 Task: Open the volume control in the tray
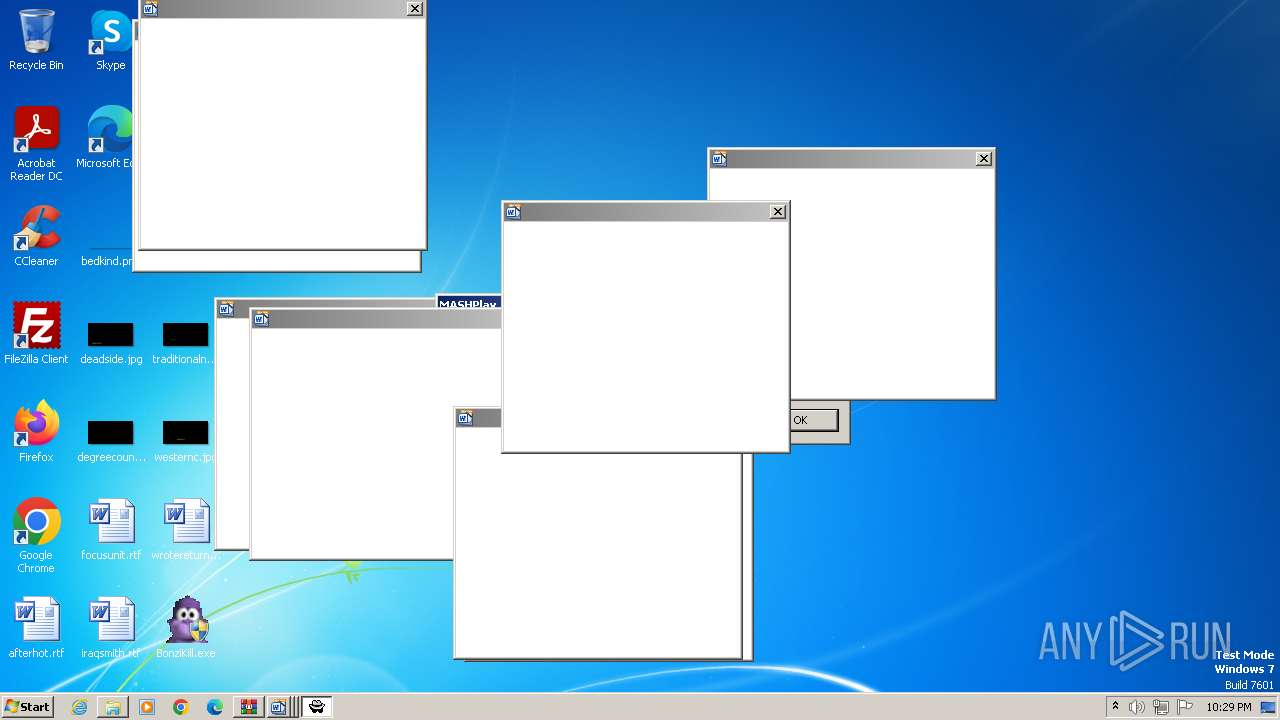pyautogui.click(x=1137, y=707)
